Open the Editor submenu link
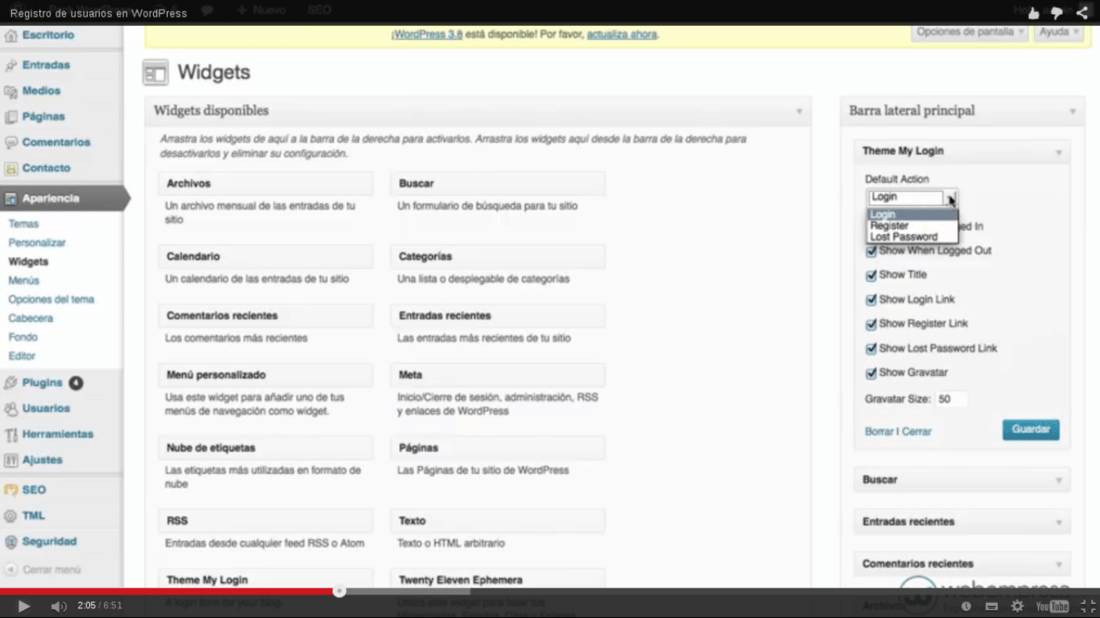This screenshot has height=618, width=1100. [22, 356]
